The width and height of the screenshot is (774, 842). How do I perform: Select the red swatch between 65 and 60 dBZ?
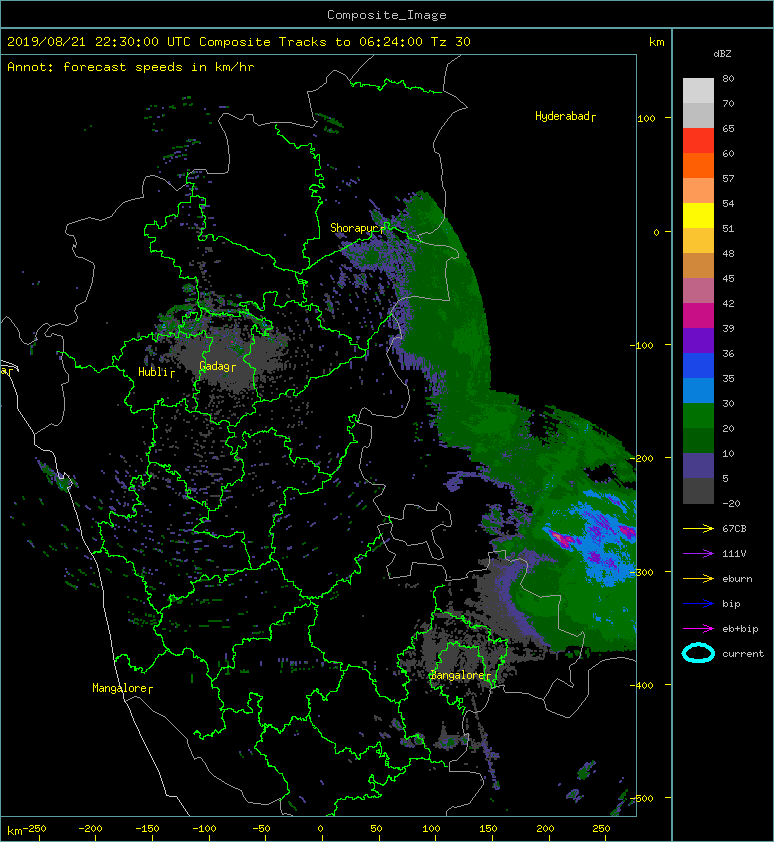(x=698, y=140)
